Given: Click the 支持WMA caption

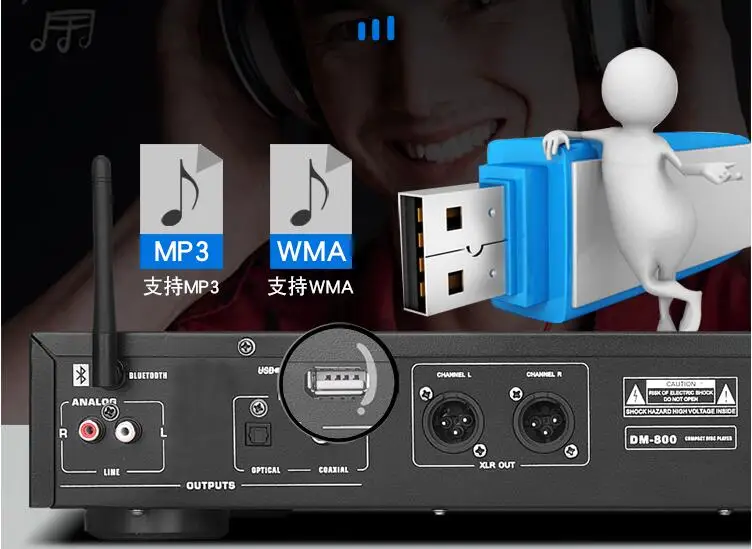Looking at the screenshot, I should click(311, 287).
